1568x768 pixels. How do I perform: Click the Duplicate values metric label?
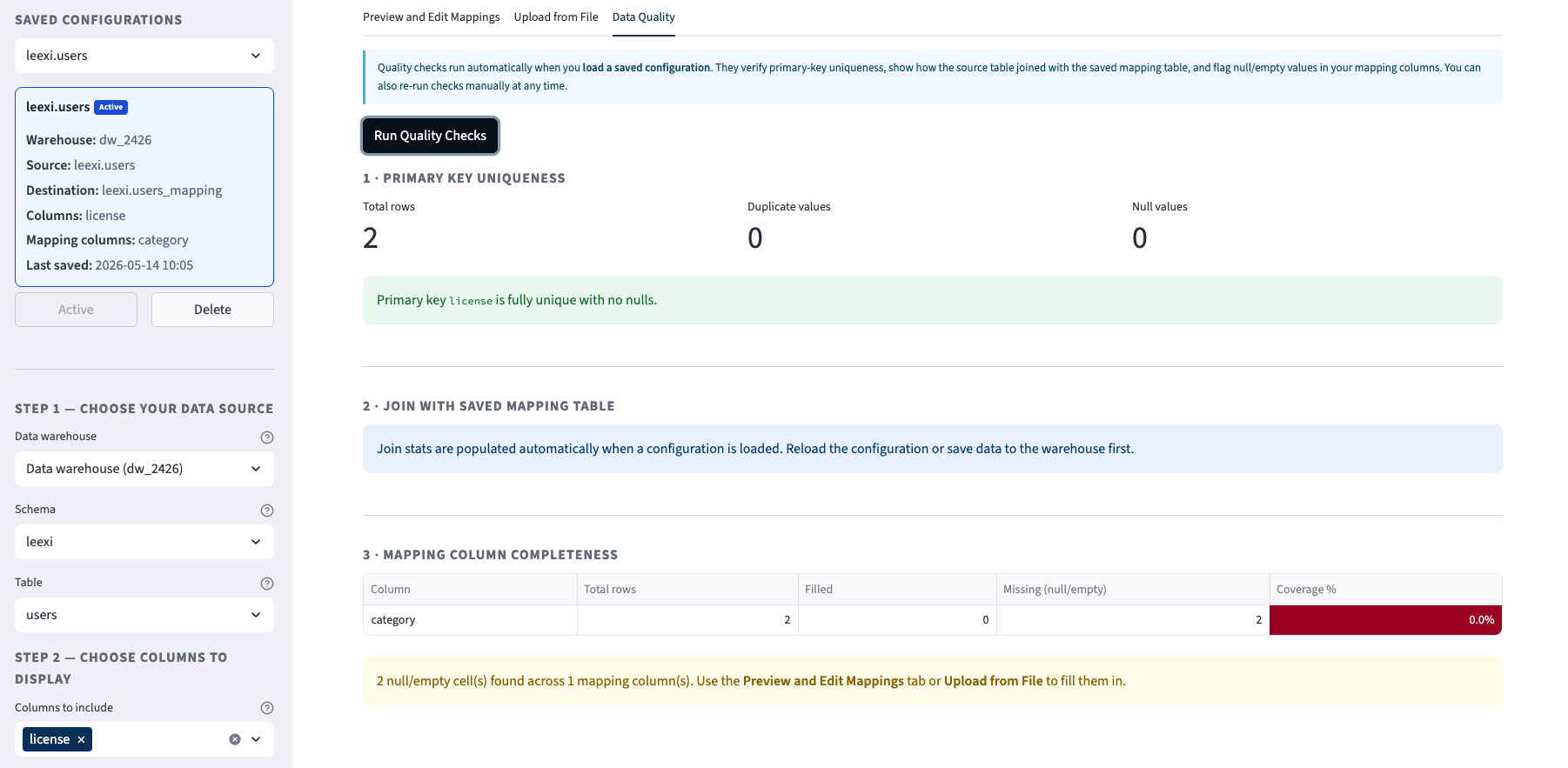click(x=789, y=207)
